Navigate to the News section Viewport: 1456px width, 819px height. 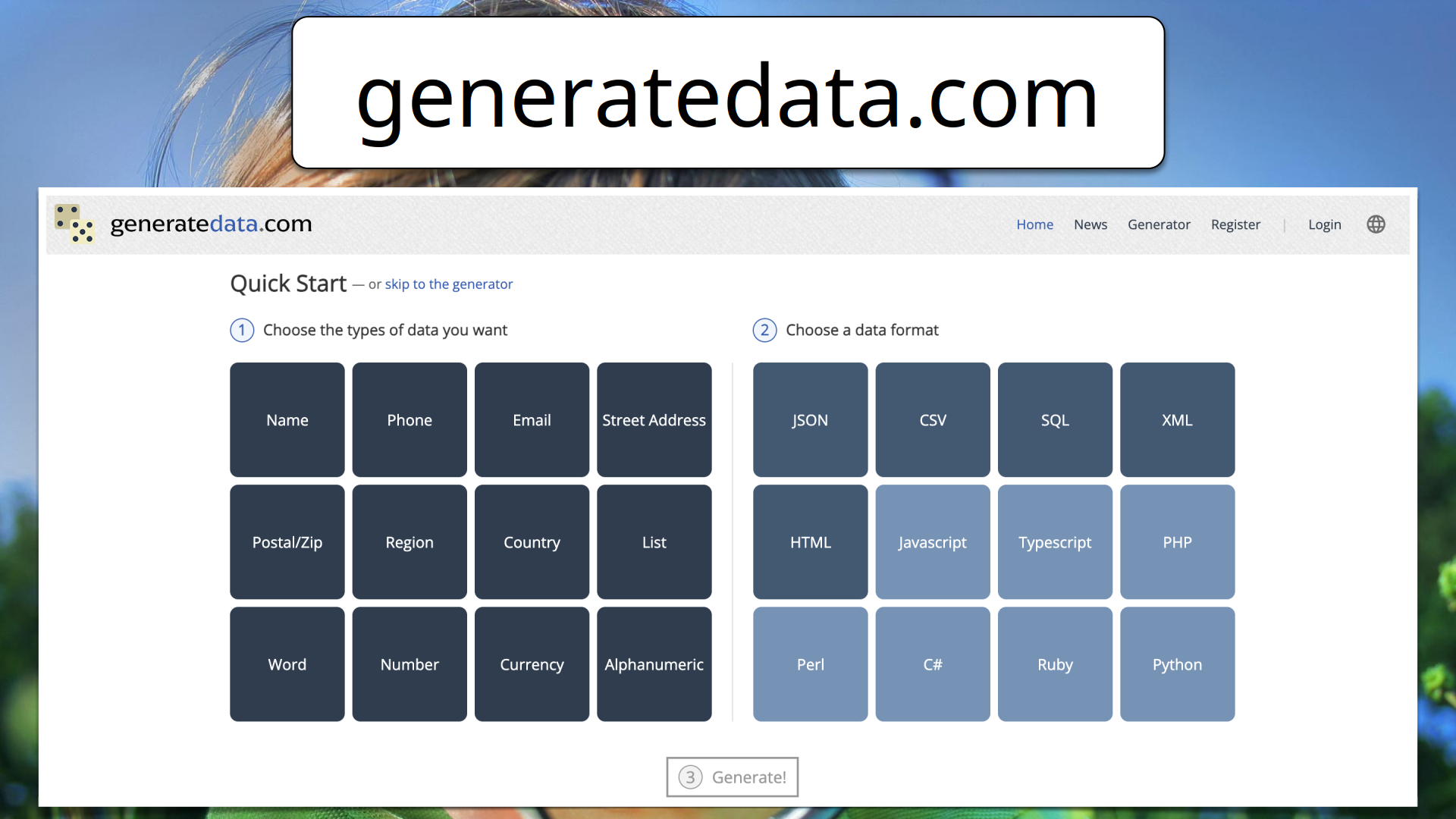(1090, 224)
